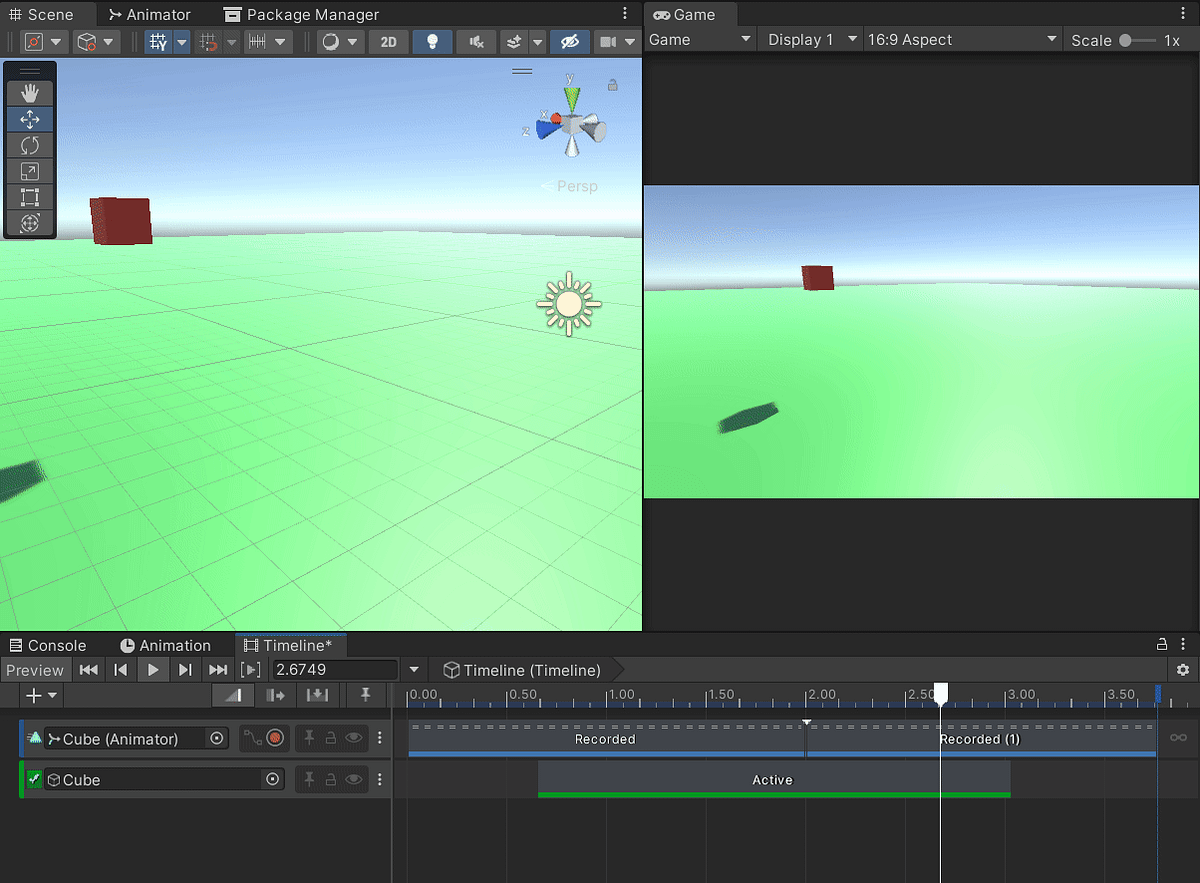Switch to the Animator tab

pyautogui.click(x=150, y=15)
